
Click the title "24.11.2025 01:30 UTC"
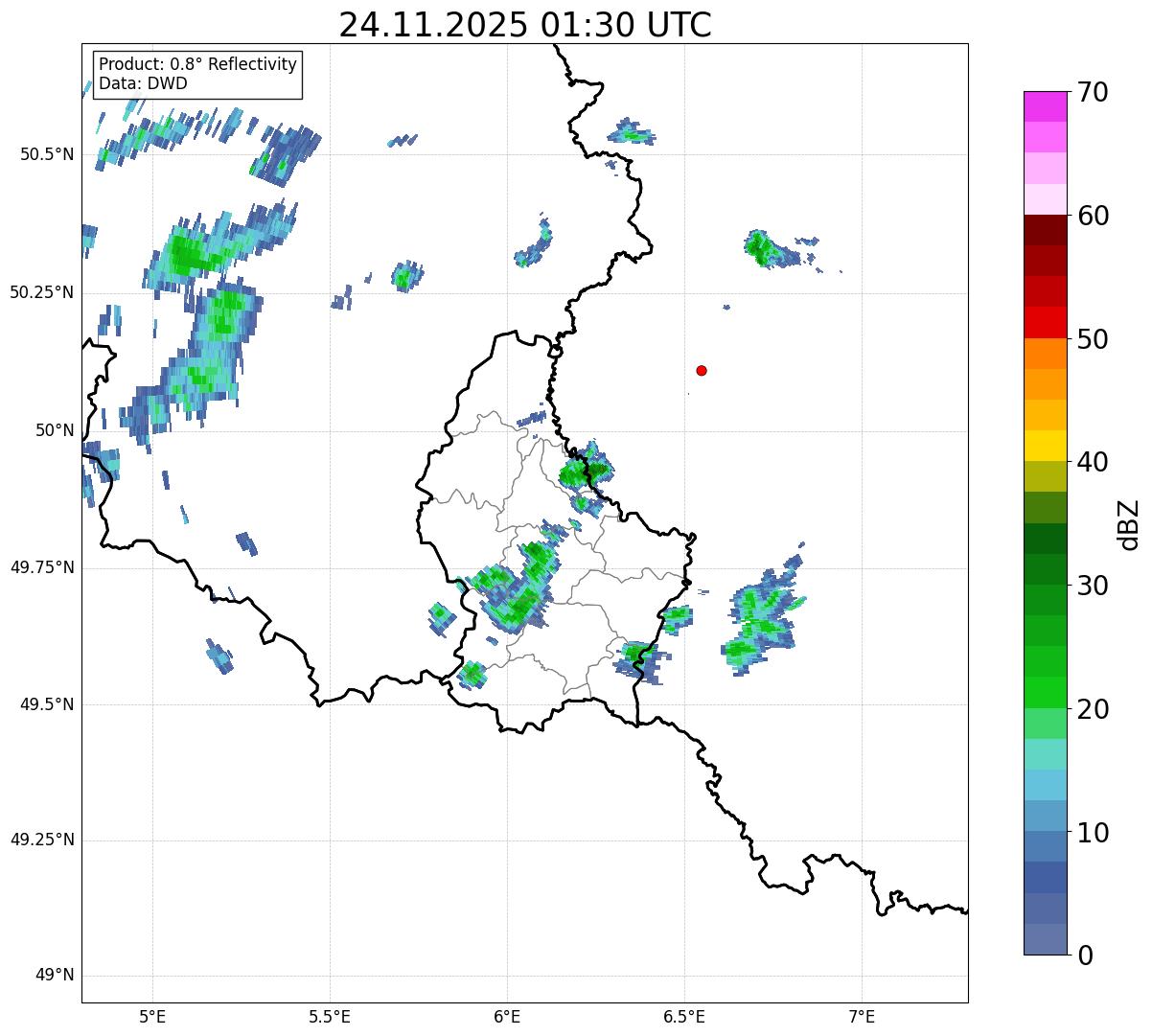click(x=525, y=25)
